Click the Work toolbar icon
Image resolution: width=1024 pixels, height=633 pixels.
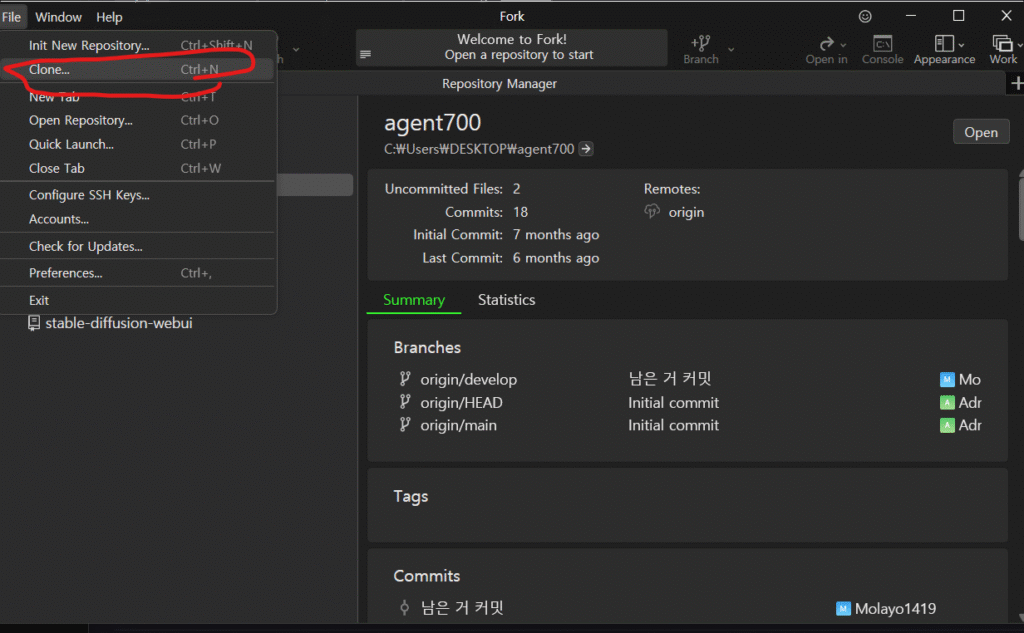(1001, 43)
